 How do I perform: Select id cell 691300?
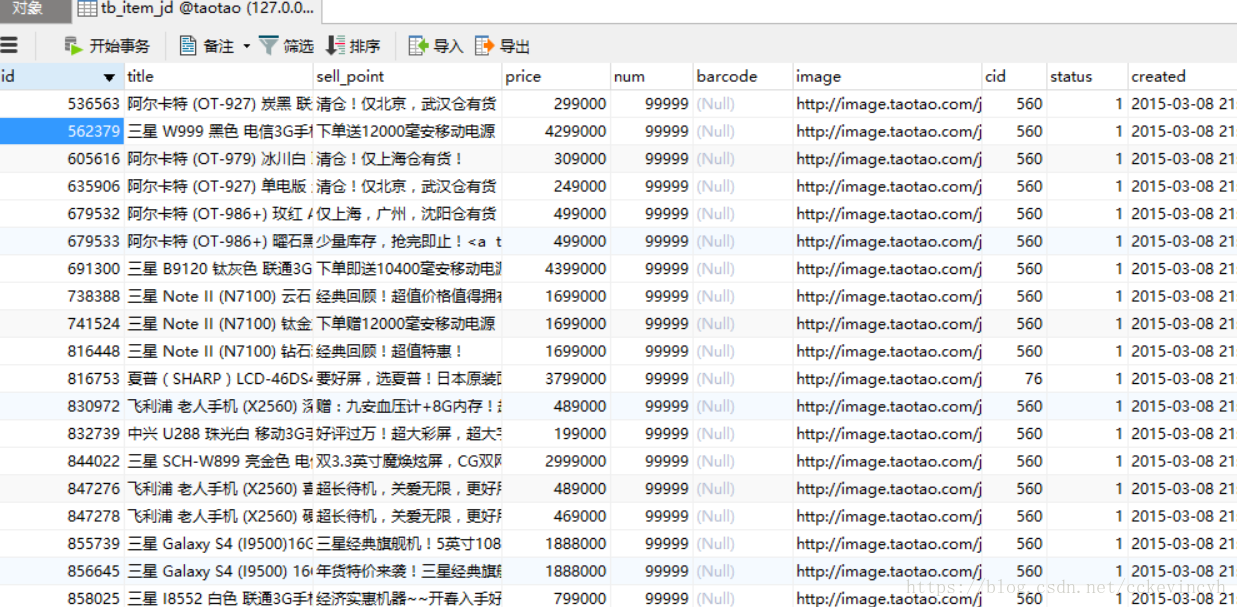(62, 269)
